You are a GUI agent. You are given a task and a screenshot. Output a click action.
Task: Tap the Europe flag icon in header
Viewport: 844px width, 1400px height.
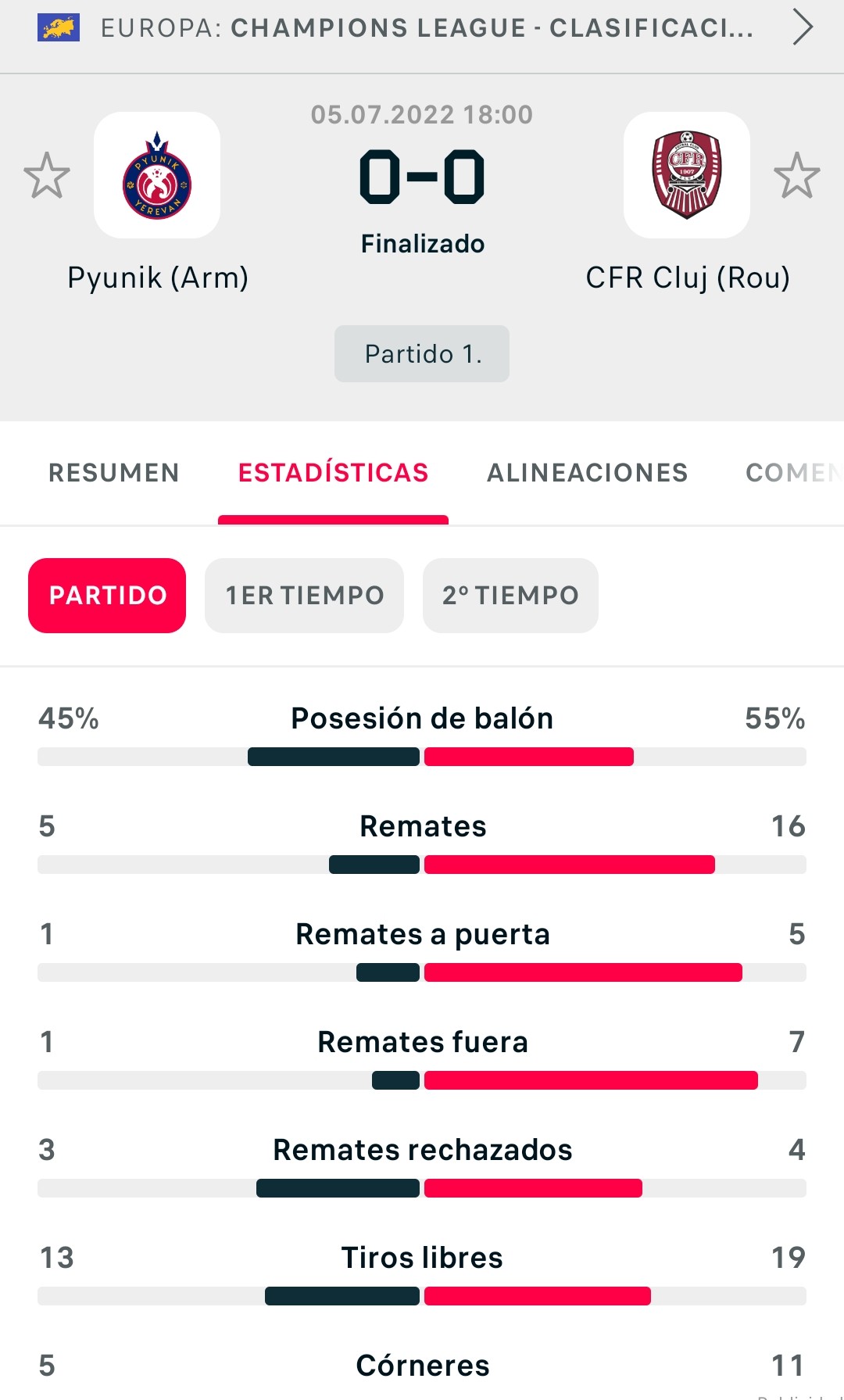point(59,28)
